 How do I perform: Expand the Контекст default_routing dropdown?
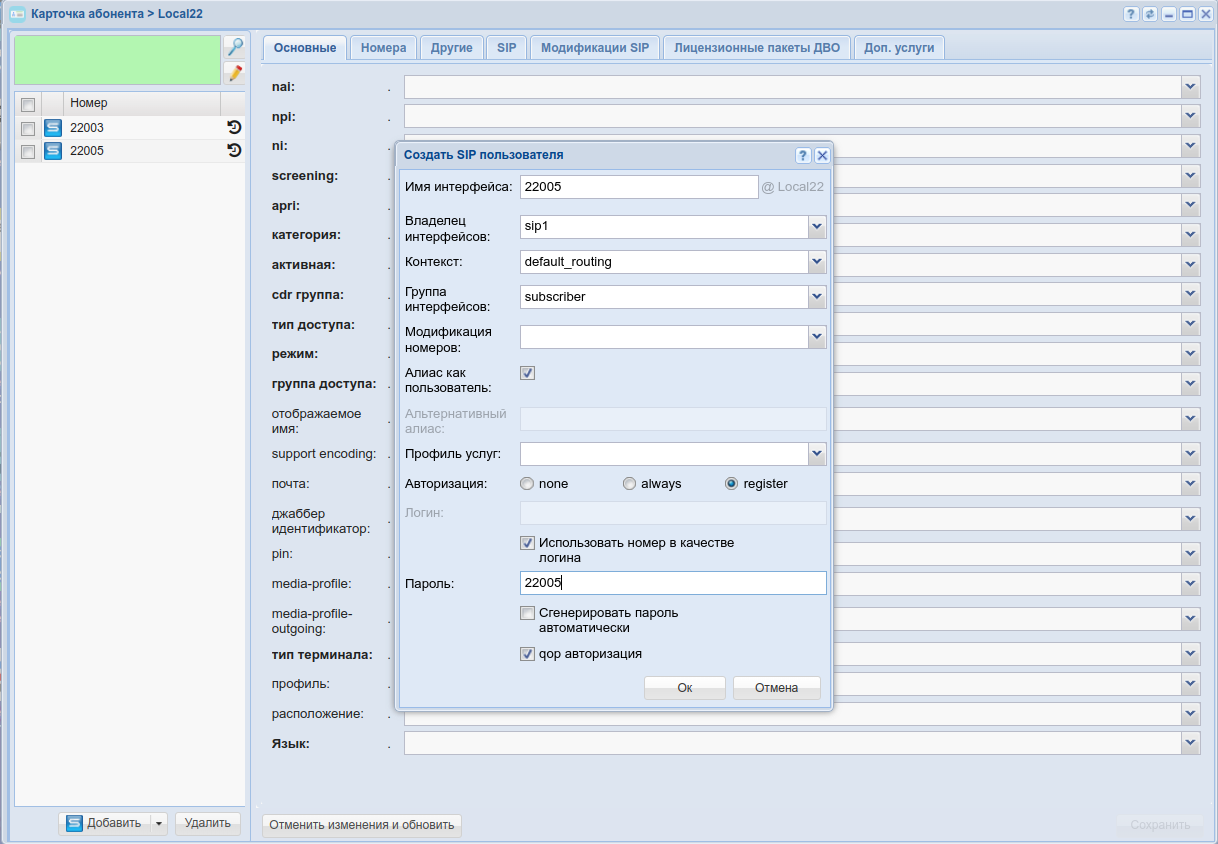coord(817,262)
